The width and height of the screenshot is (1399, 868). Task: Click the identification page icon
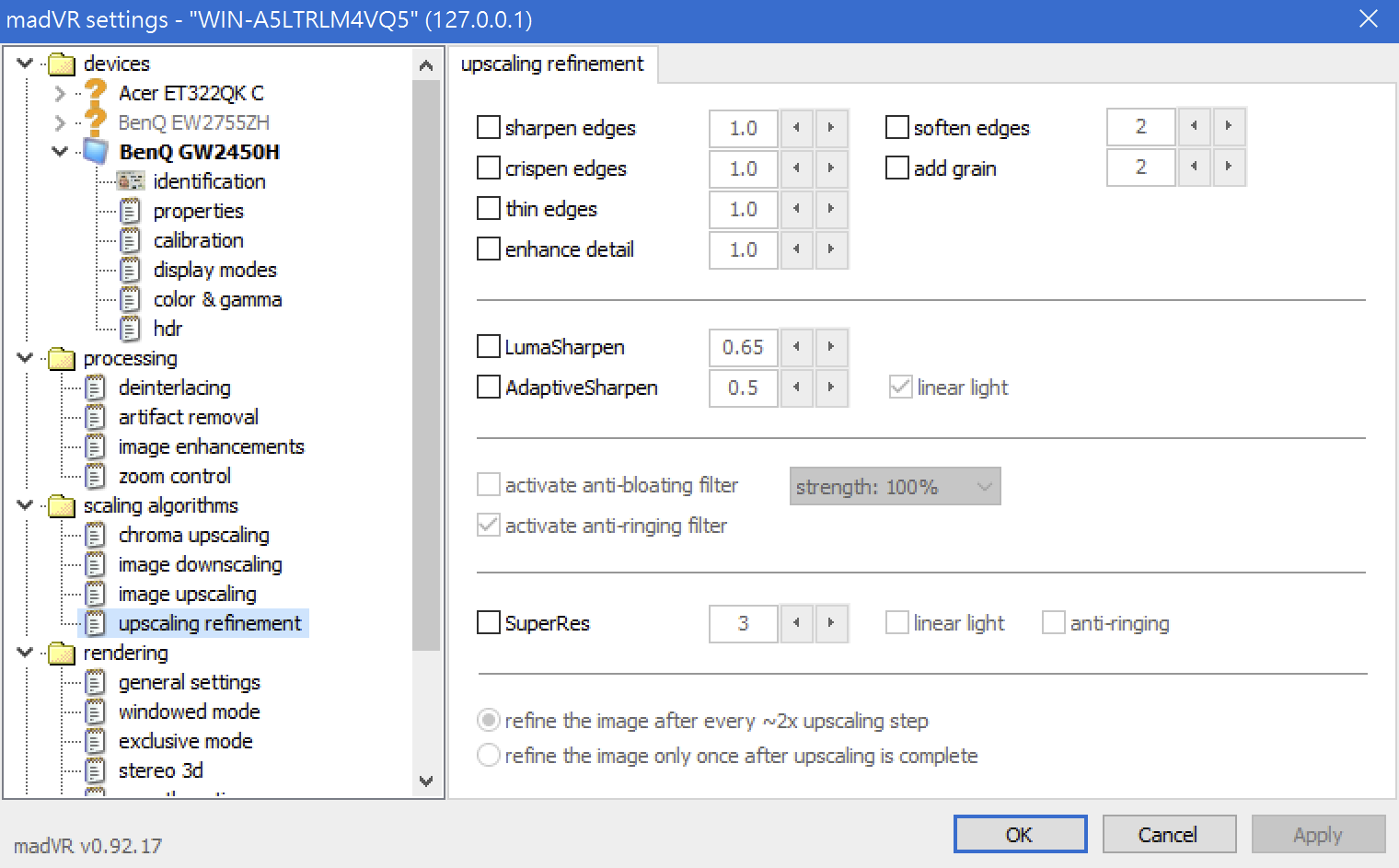point(131,181)
